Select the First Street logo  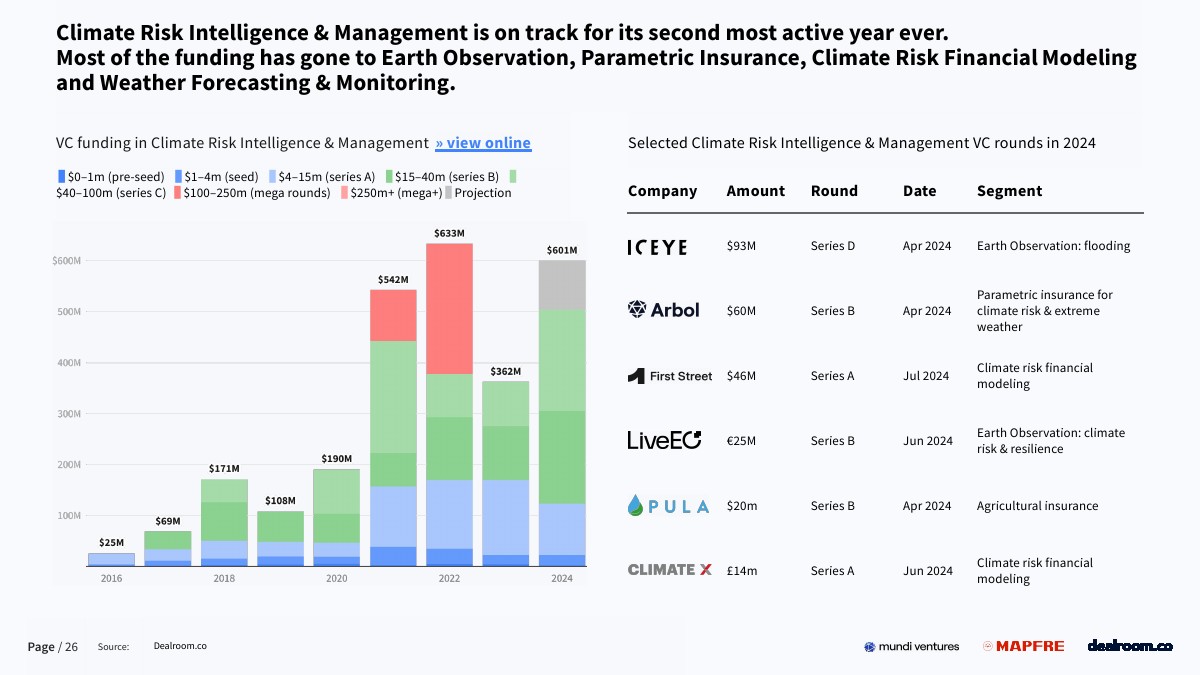(670, 376)
